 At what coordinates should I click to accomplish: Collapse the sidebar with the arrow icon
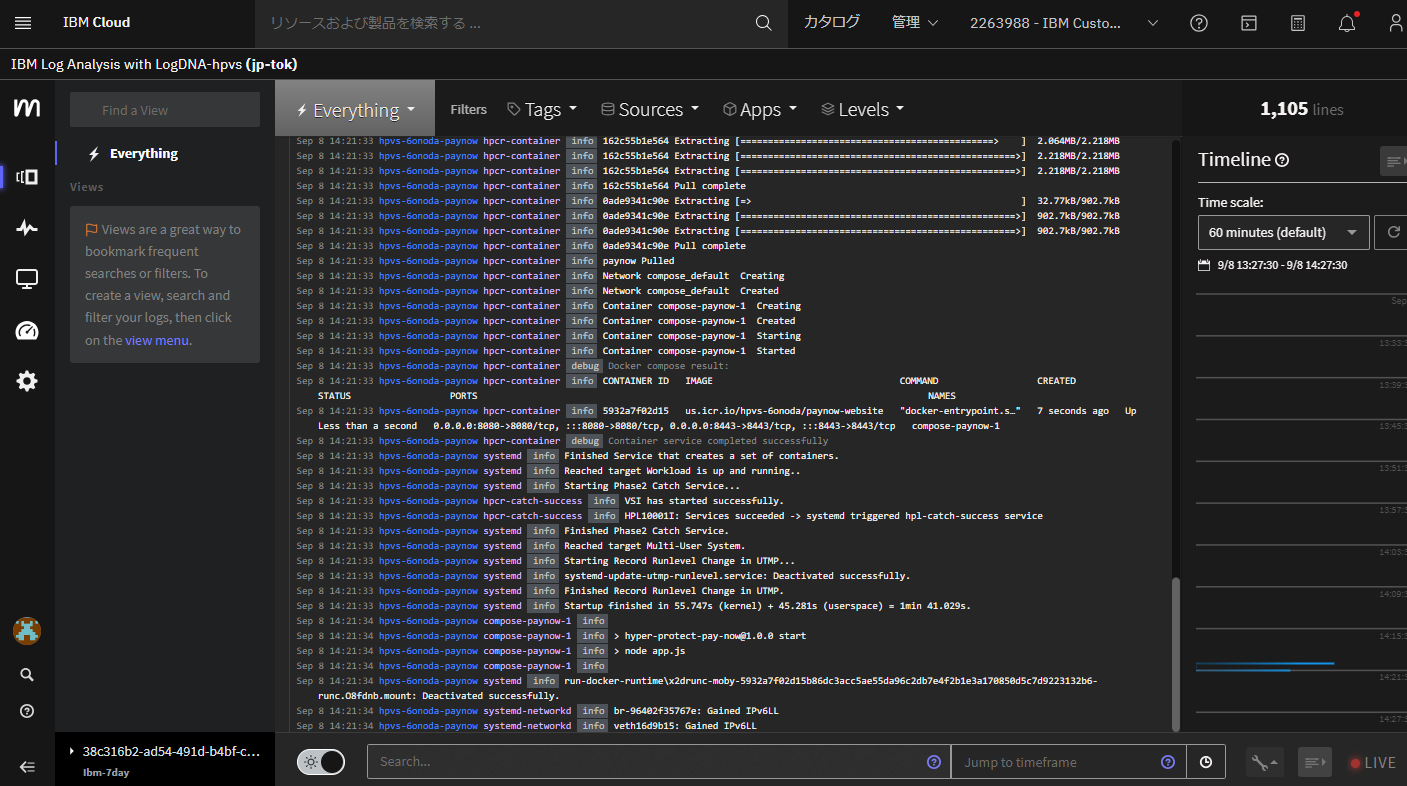coord(27,767)
